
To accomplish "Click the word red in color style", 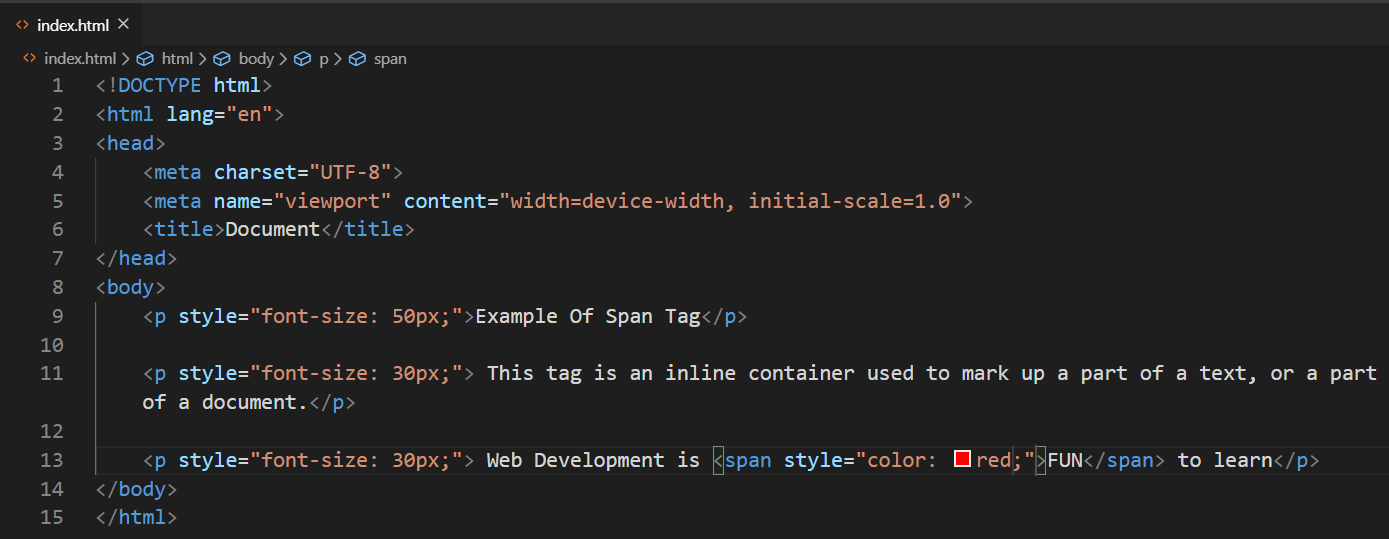I will [994, 460].
